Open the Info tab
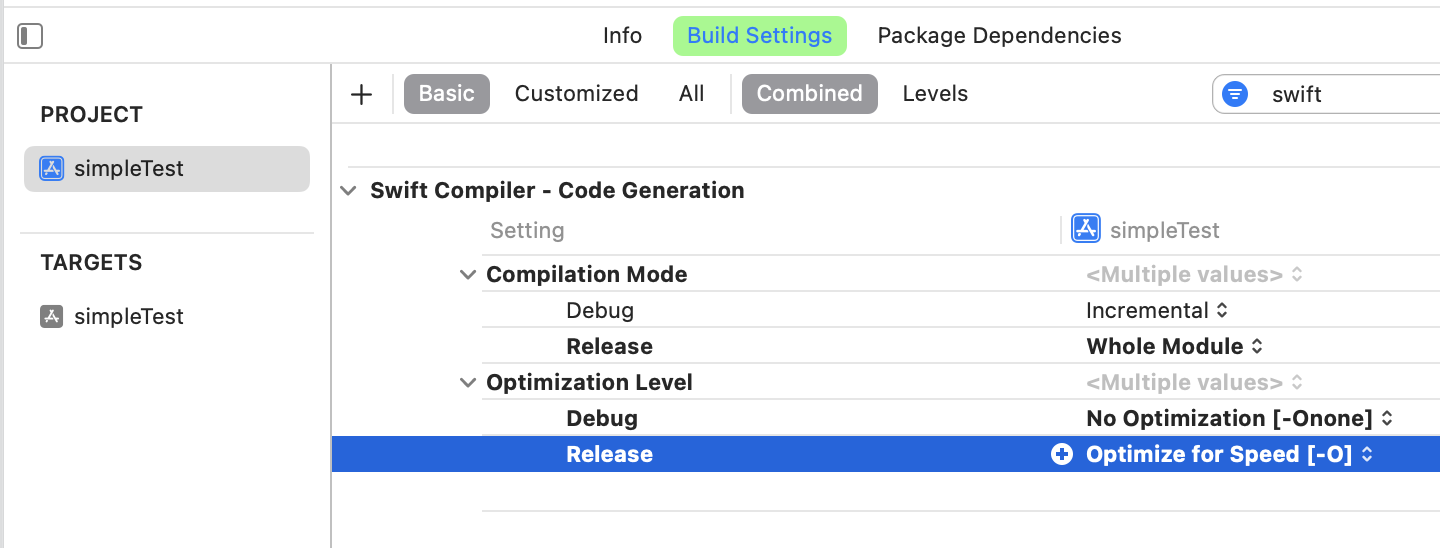This screenshot has width=1440, height=548. click(622, 36)
